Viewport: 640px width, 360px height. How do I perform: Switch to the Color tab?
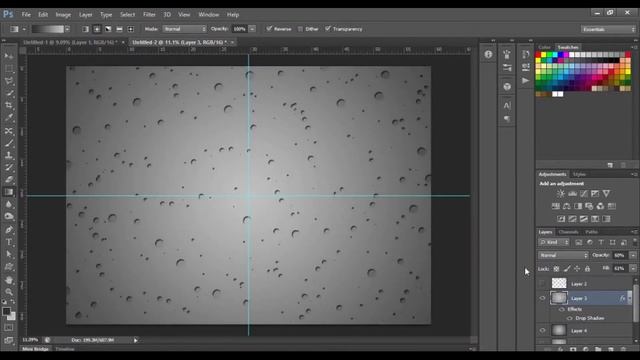544,47
